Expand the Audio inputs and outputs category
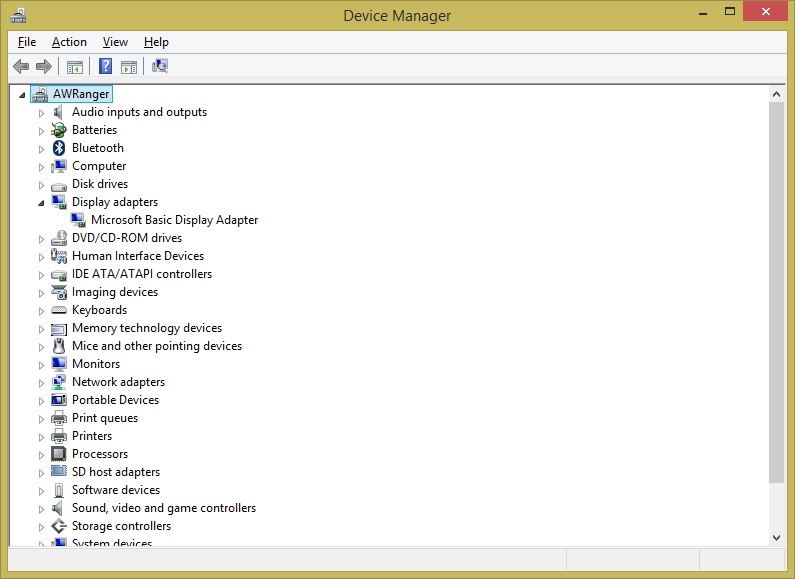 [x=42, y=113]
